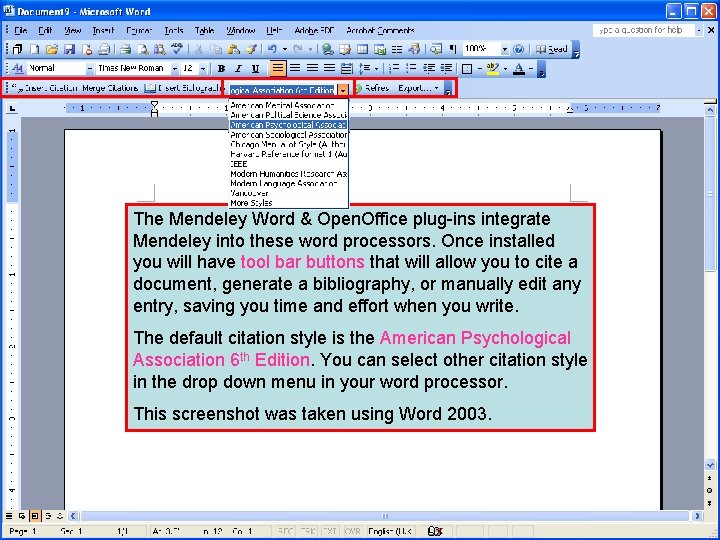Insert a hyperlink using the globe icon
Viewport: 720px width, 540px height.
coord(327,49)
